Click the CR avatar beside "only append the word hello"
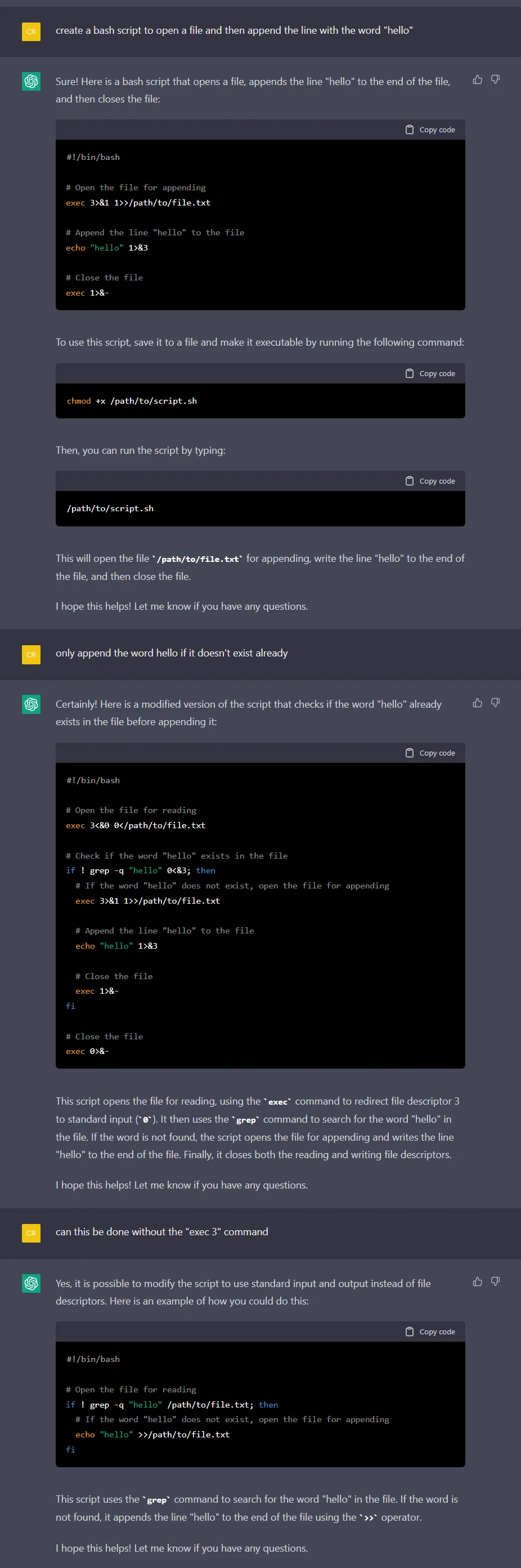521x1568 pixels. point(31,654)
